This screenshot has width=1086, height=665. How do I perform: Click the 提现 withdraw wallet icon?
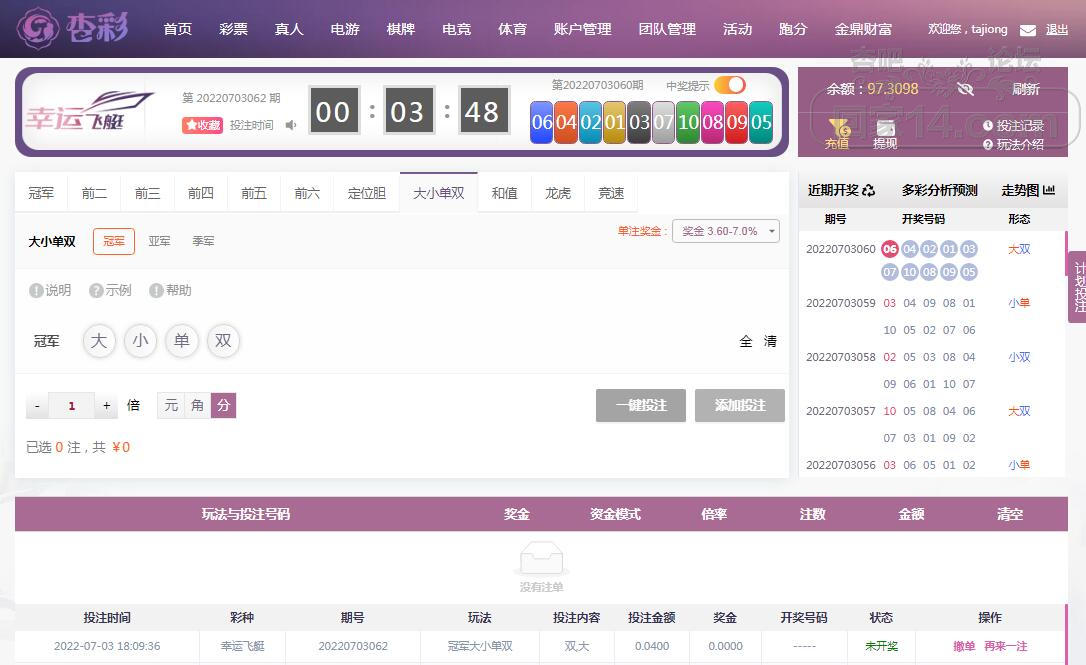tap(885, 128)
